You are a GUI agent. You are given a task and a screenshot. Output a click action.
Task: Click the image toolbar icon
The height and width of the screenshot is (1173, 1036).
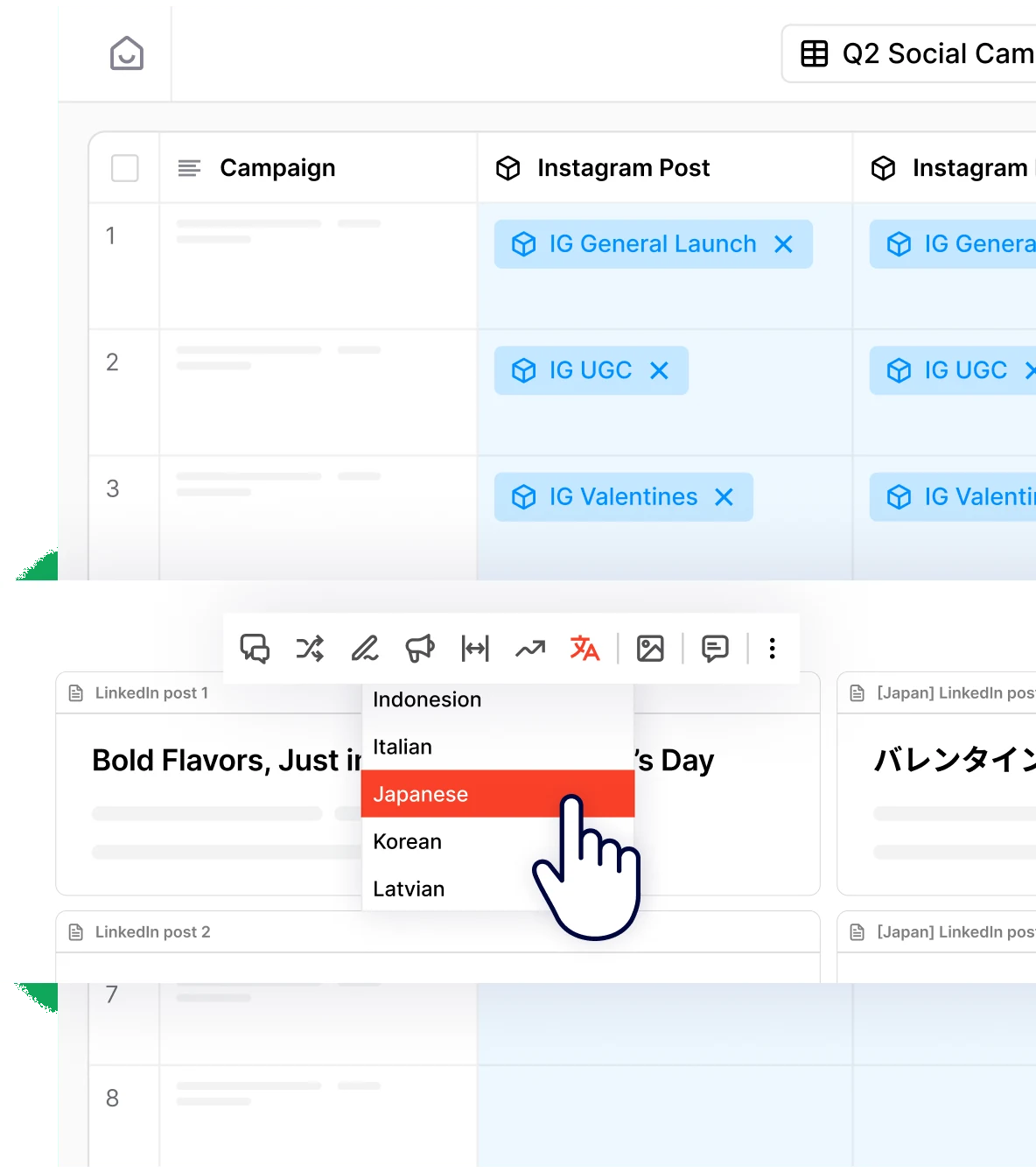click(x=650, y=649)
